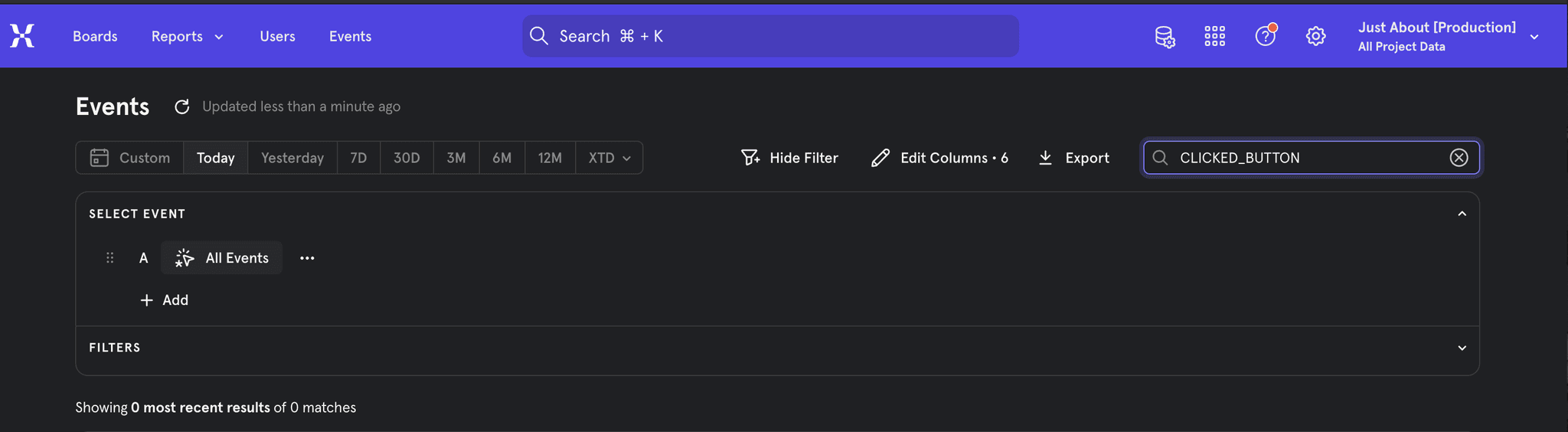Open the apps grid icon
The height and width of the screenshot is (432, 1568).
[x=1214, y=36]
